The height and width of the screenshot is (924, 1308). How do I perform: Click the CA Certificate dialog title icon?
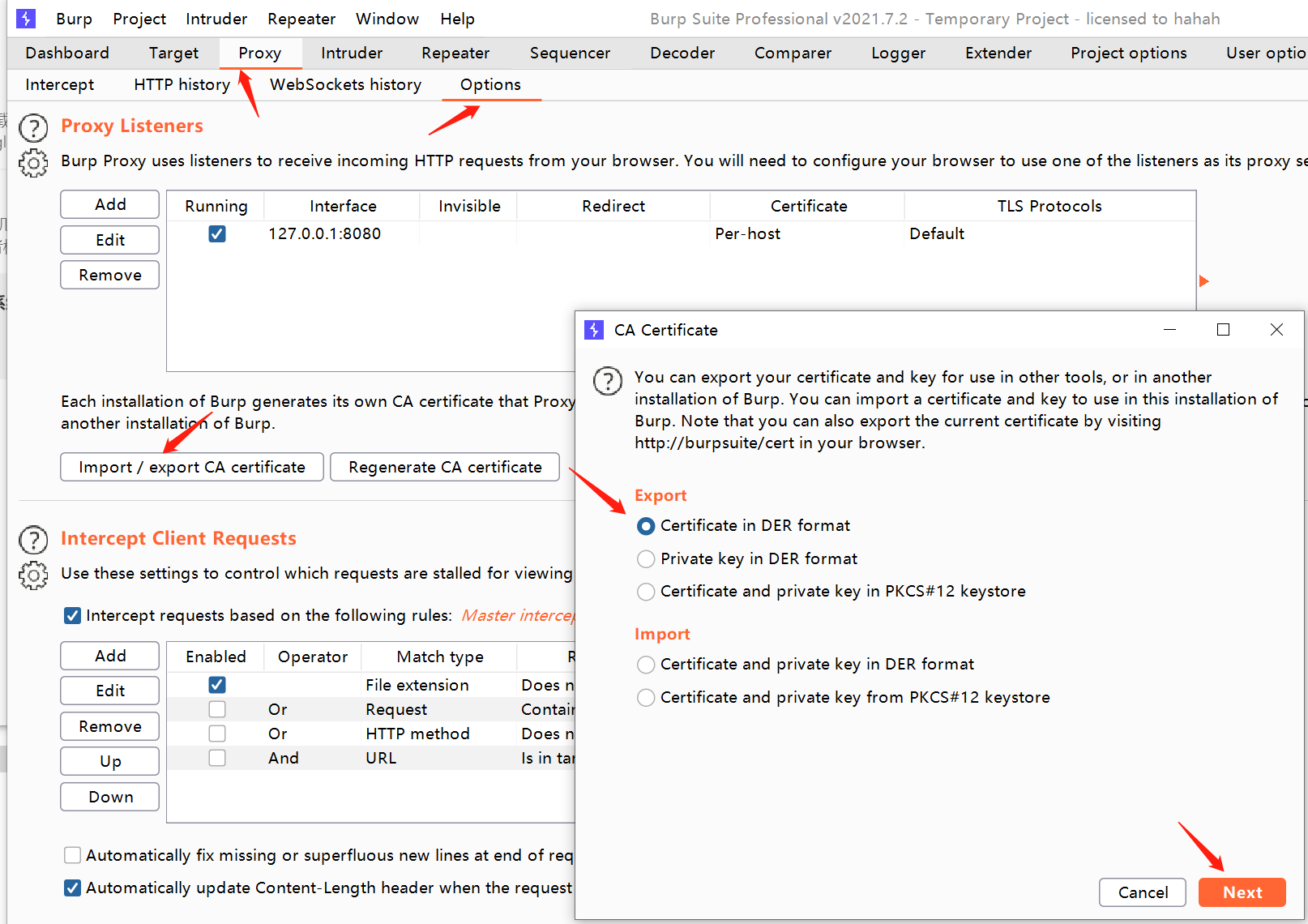(594, 330)
